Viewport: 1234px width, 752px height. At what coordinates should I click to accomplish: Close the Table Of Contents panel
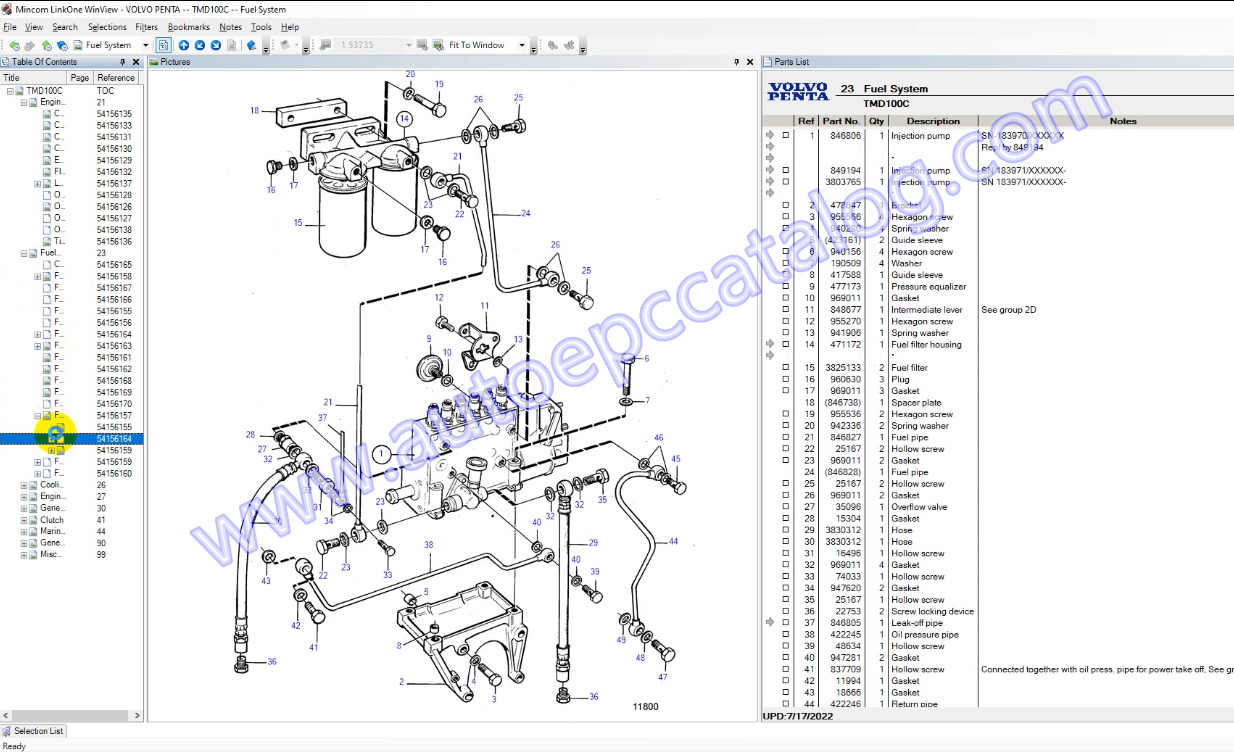coord(137,62)
